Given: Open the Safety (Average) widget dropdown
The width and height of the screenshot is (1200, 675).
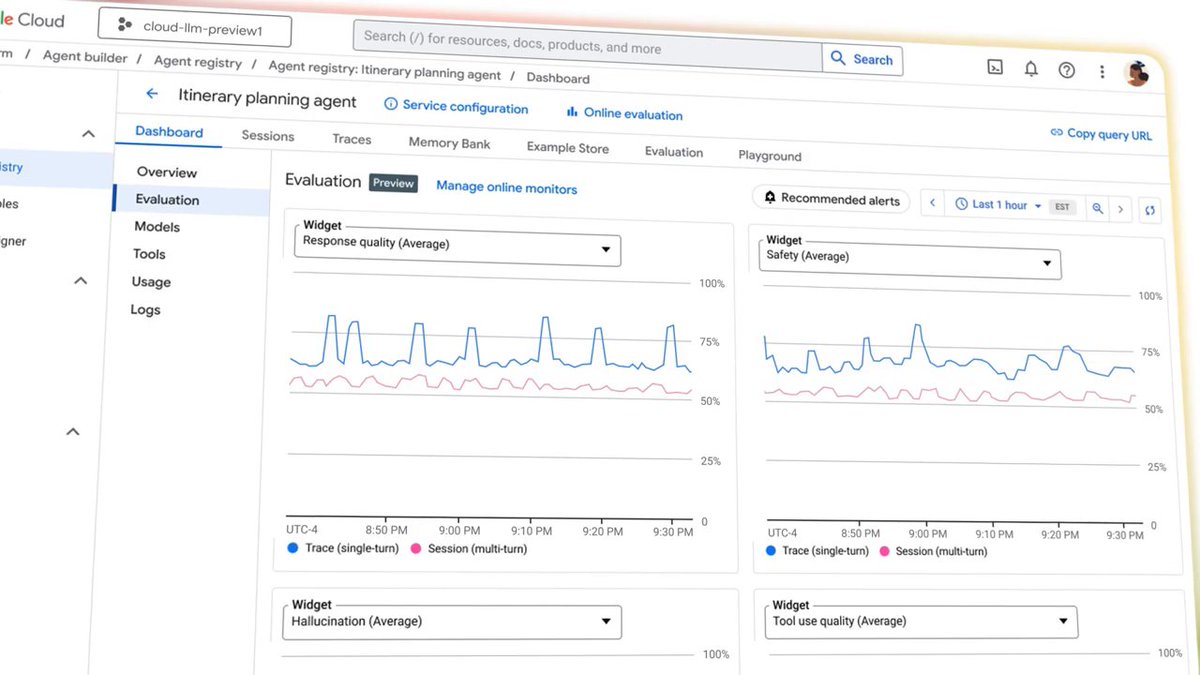Looking at the screenshot, I should point(909,259).
